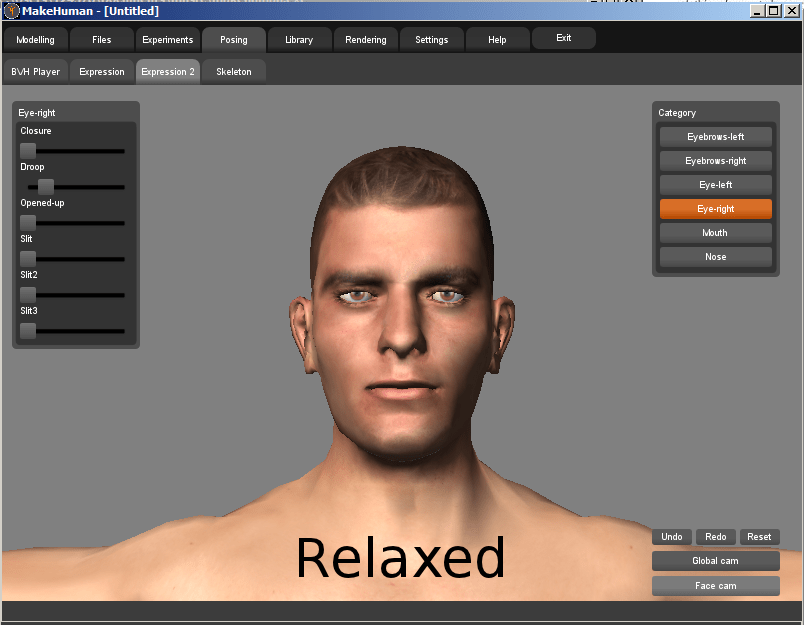This screenshot has width=804, height=625.
Task: Click the Closure slider handle
Action: coord(27,151)
